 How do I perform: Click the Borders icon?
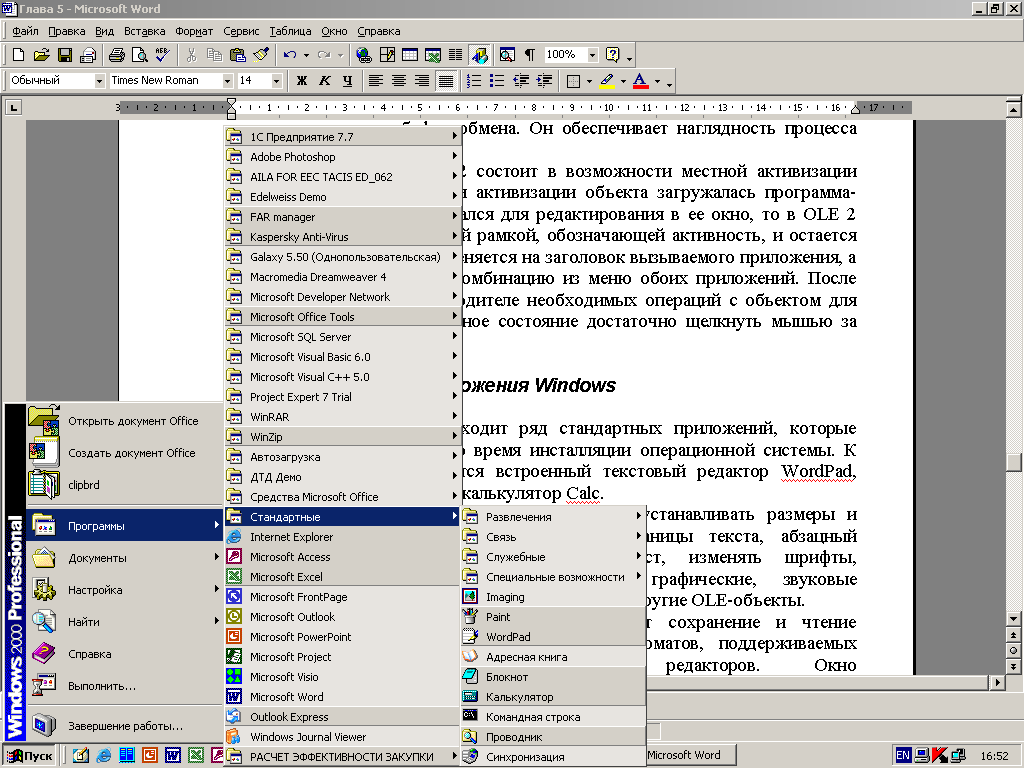click(x=573, y=80)
